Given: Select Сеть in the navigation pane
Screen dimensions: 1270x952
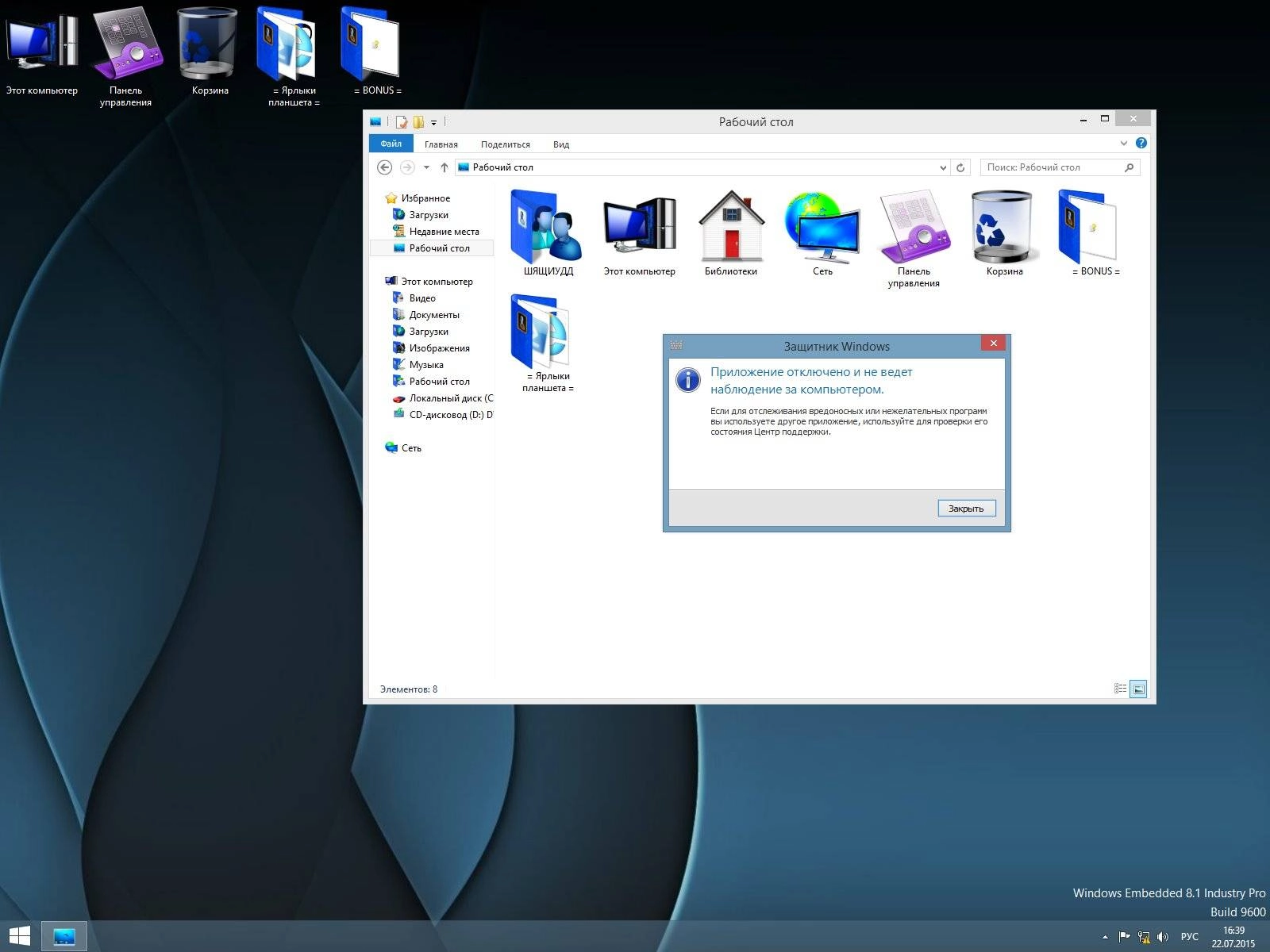Looking at the screenshot, I should [x=403, y=448].
